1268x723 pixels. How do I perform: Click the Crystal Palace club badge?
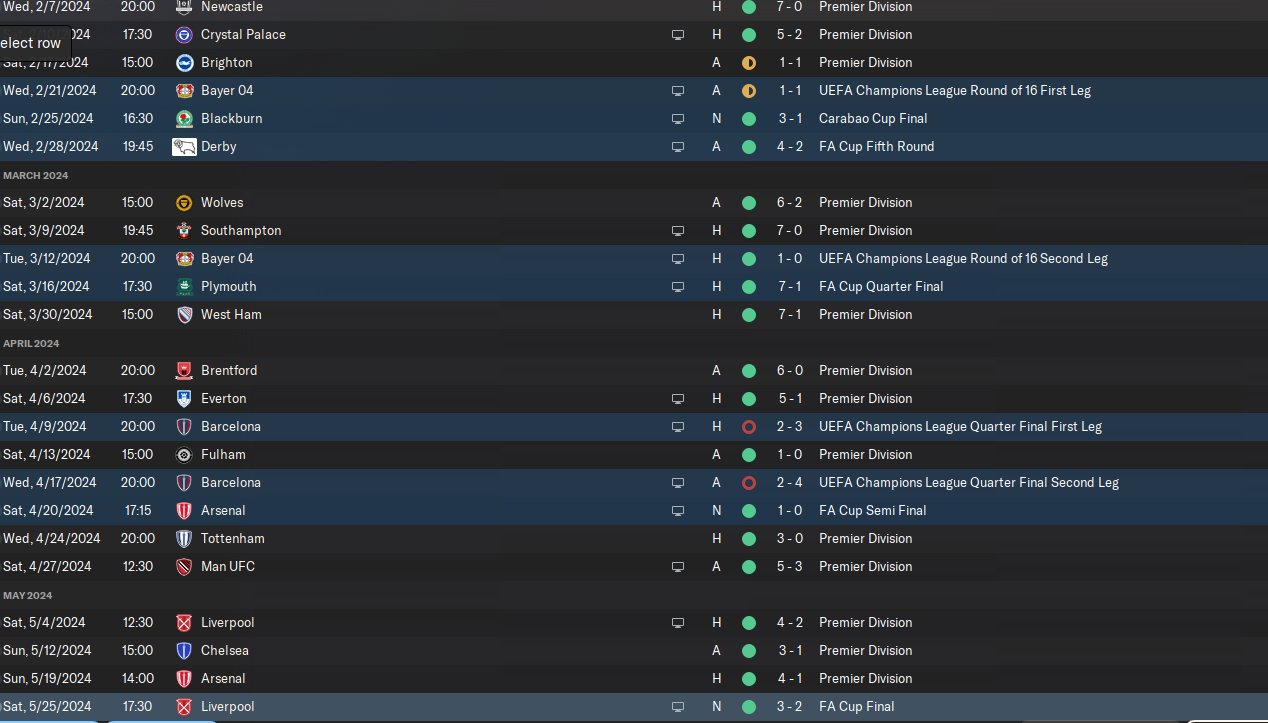pyautogui.click(x=184, y=34)
